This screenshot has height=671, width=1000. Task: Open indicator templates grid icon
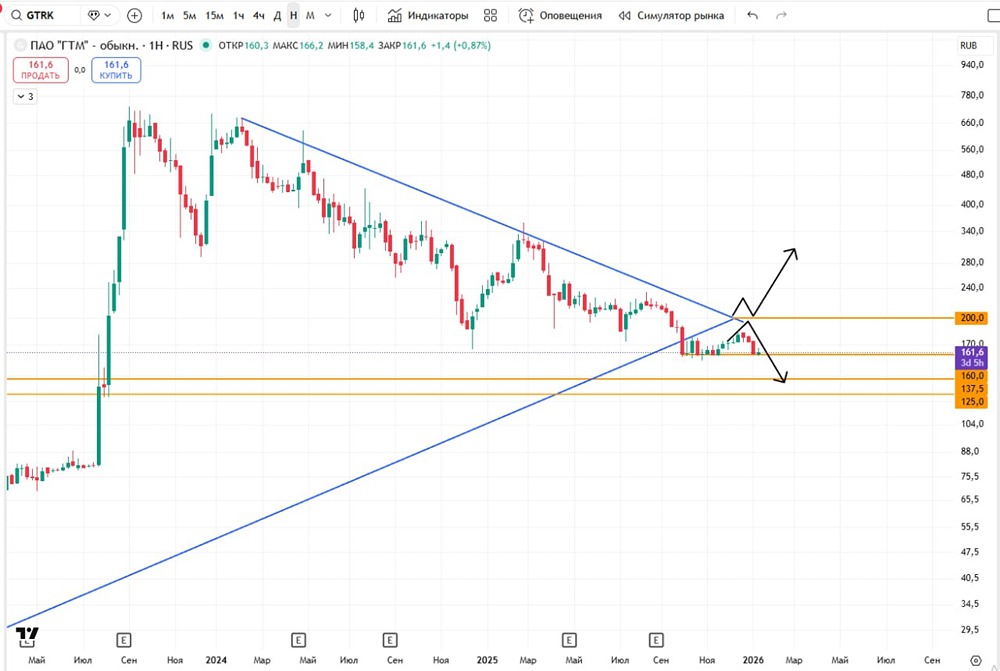490,15
